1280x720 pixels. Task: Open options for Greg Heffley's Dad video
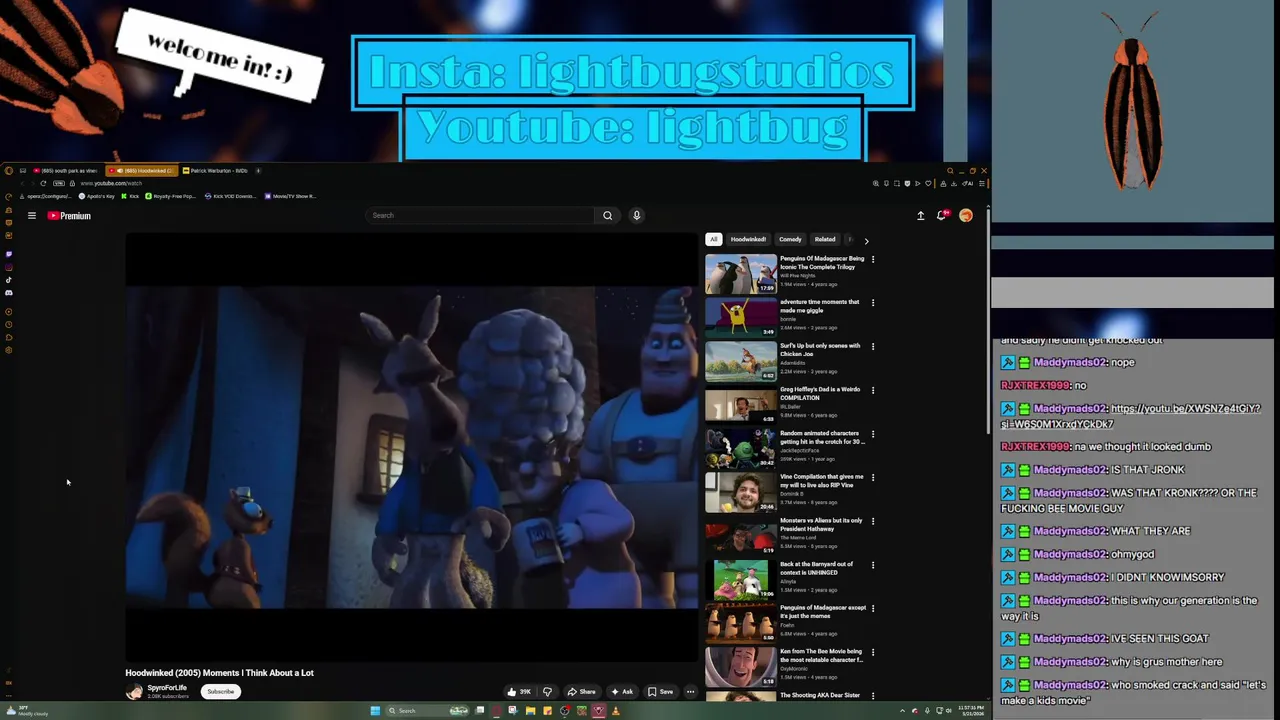[x=873, y=391]
